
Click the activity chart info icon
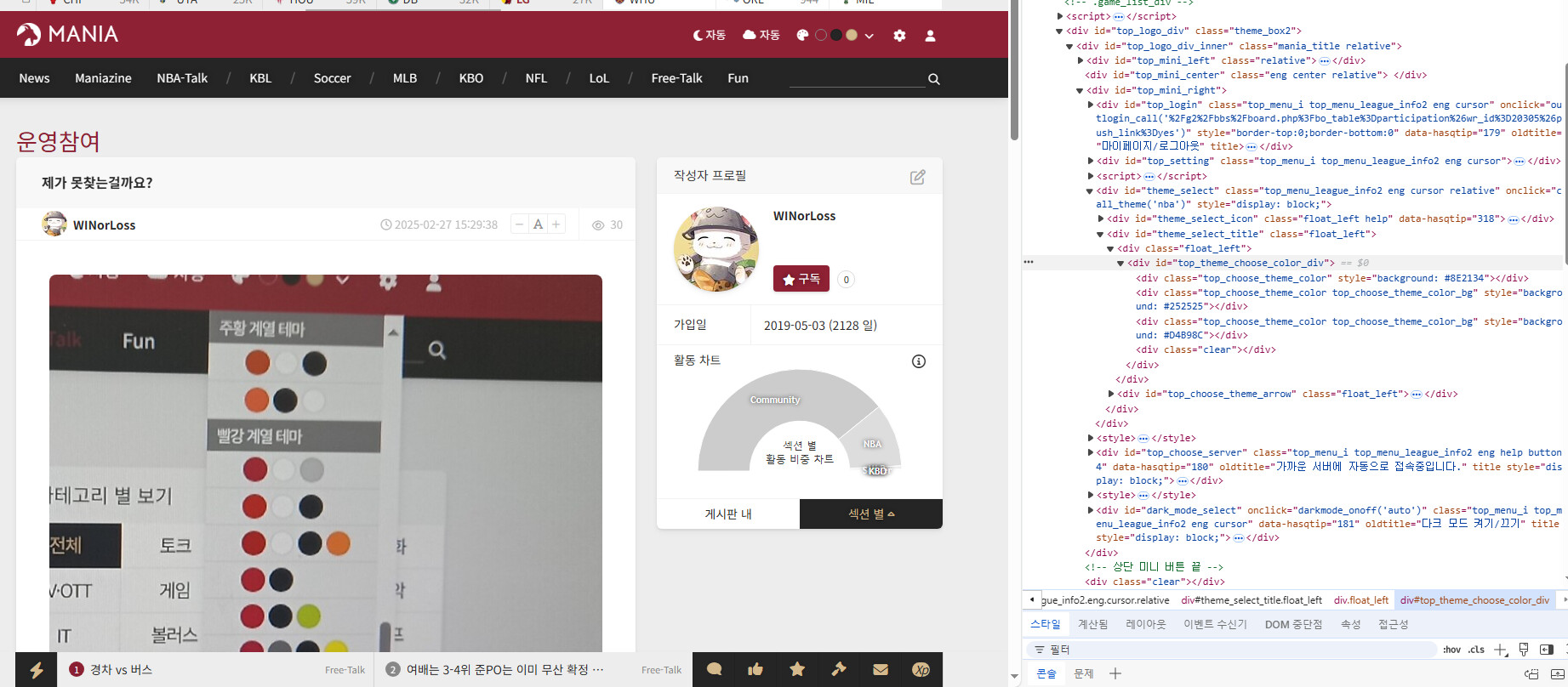coord(919,361)
